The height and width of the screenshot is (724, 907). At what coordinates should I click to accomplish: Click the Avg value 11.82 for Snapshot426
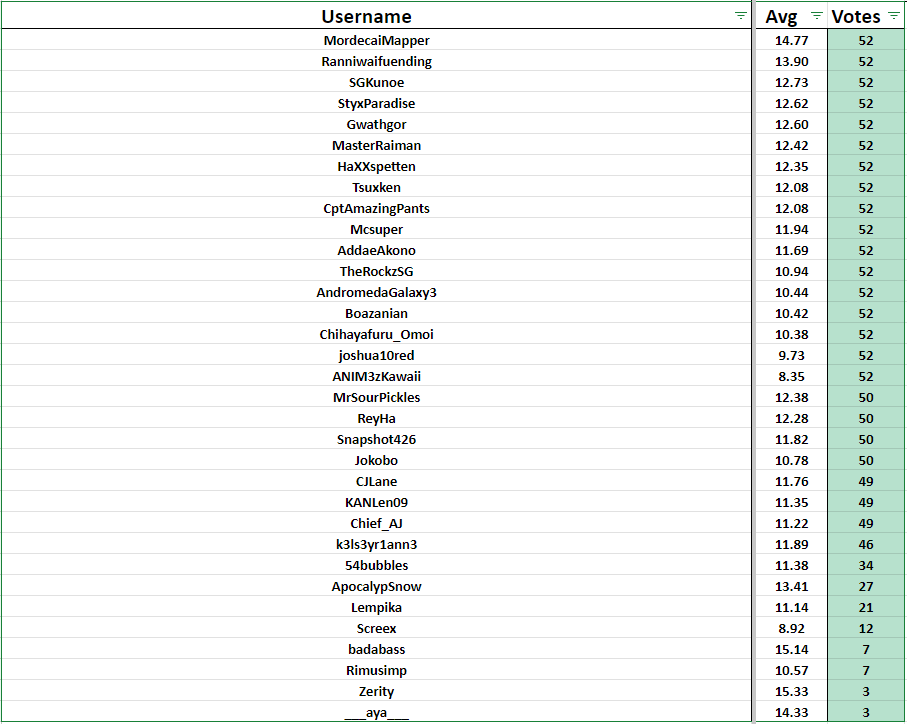[790, 440]
